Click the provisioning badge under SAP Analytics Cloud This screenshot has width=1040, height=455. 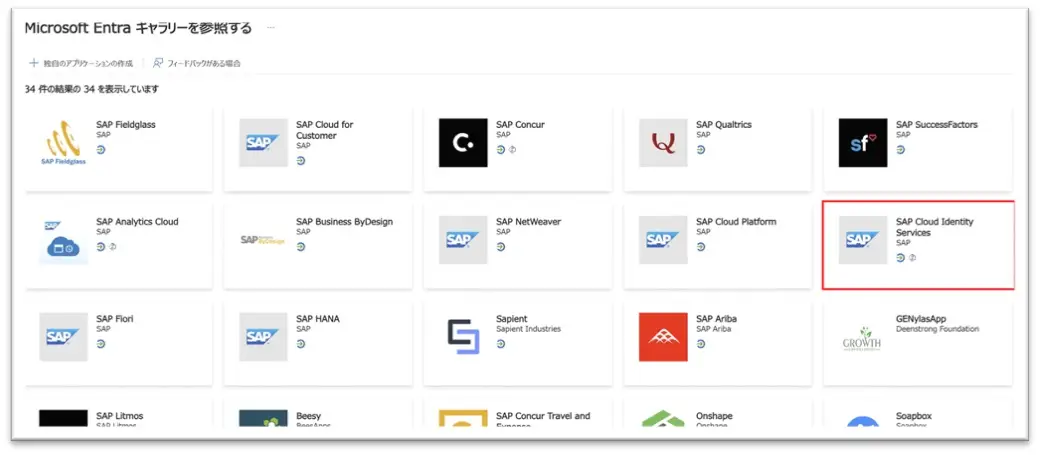coord(112,247)
